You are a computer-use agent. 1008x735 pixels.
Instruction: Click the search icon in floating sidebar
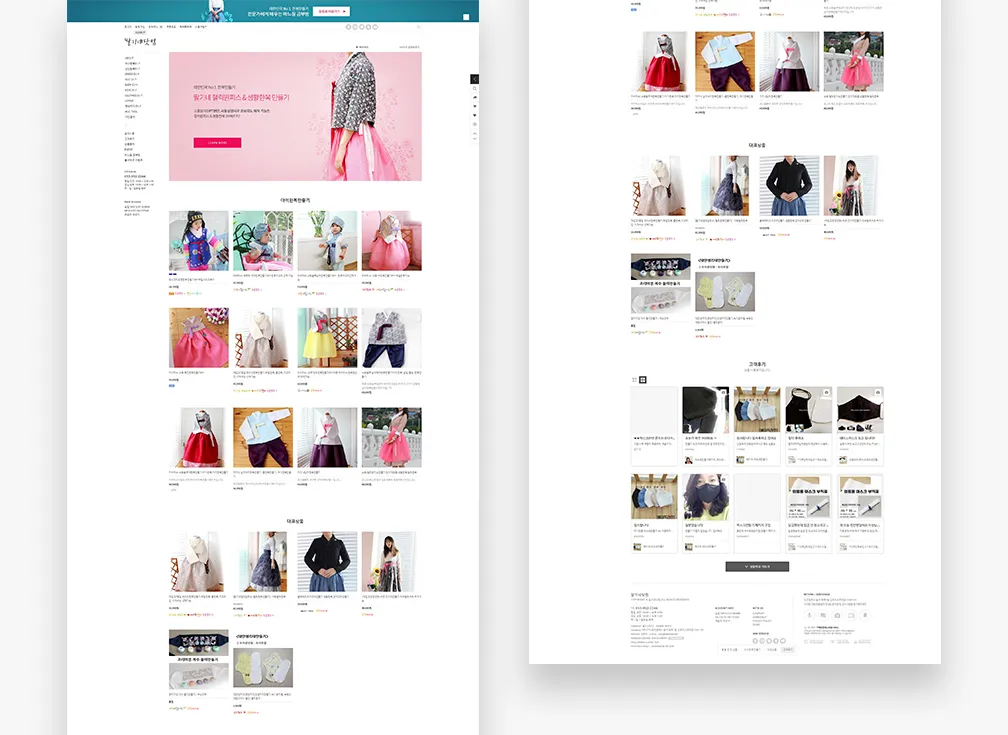tap(474, 89)
